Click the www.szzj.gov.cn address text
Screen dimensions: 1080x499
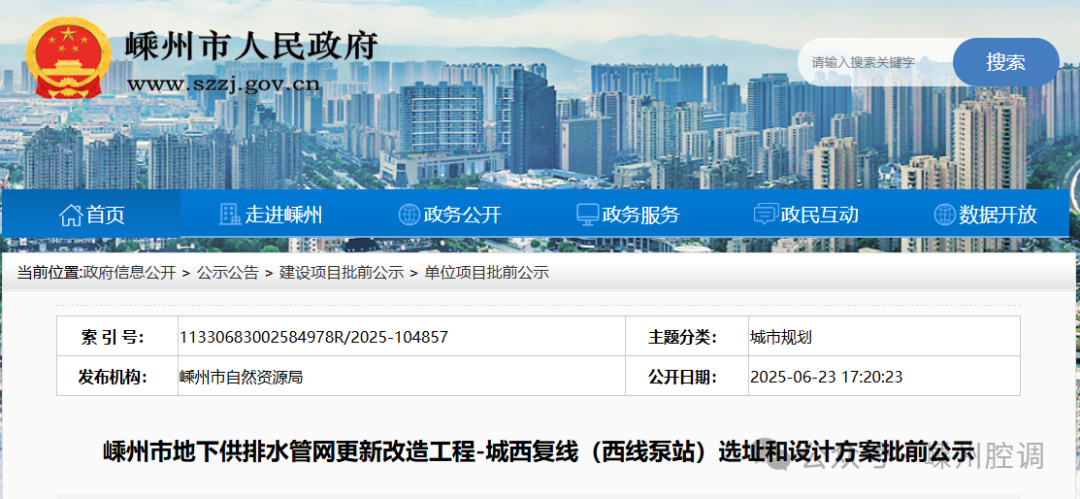[x=223, y=84]
